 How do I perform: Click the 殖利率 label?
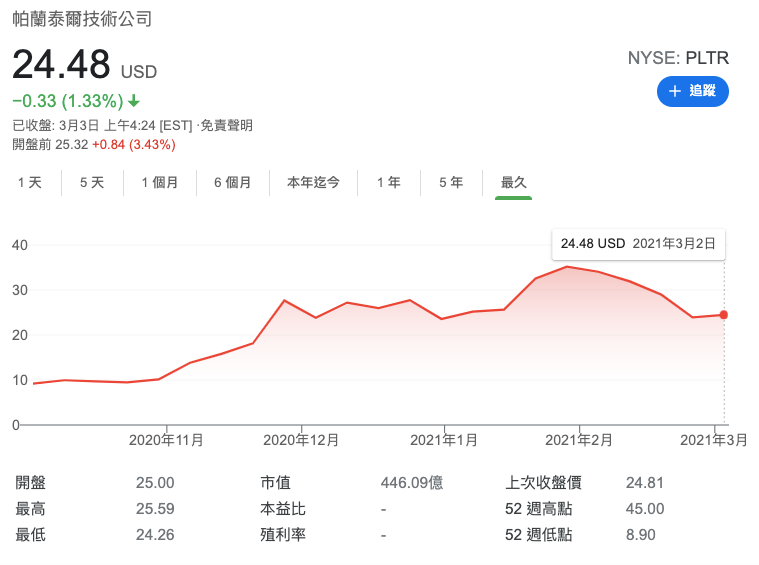283,535
